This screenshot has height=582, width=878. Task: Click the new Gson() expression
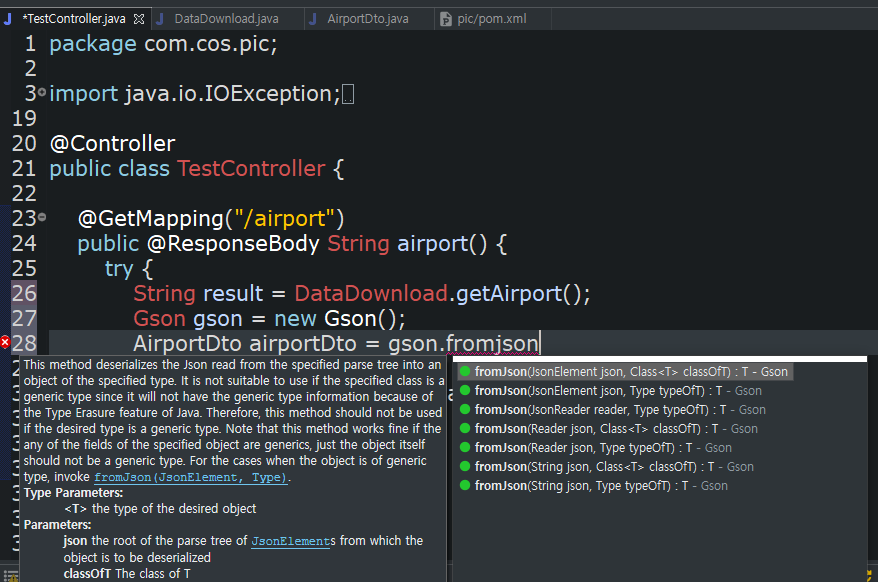[335, 319]
